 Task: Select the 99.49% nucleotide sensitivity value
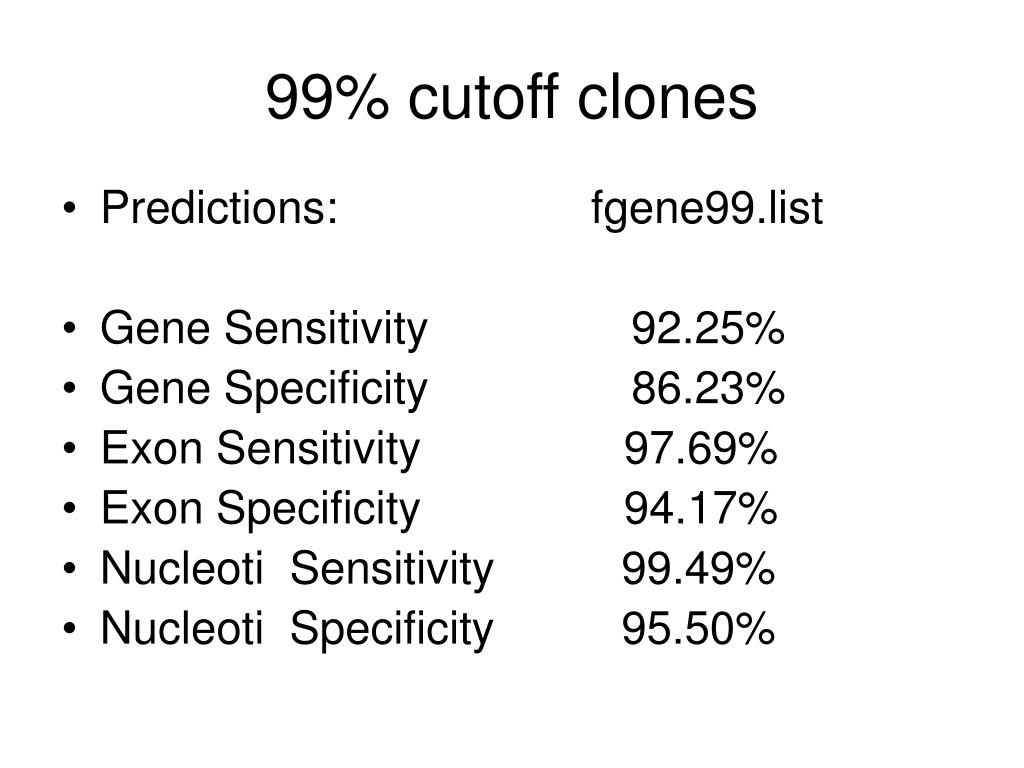(x=698, y=569)
